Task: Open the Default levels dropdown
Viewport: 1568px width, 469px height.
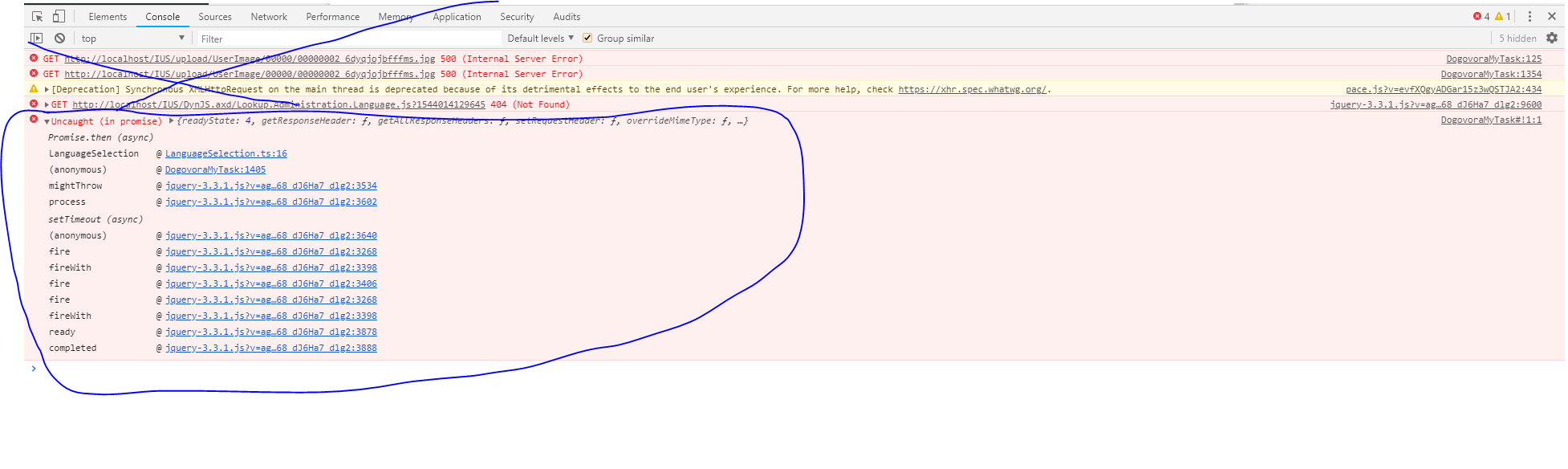Action: click(540, 38)
